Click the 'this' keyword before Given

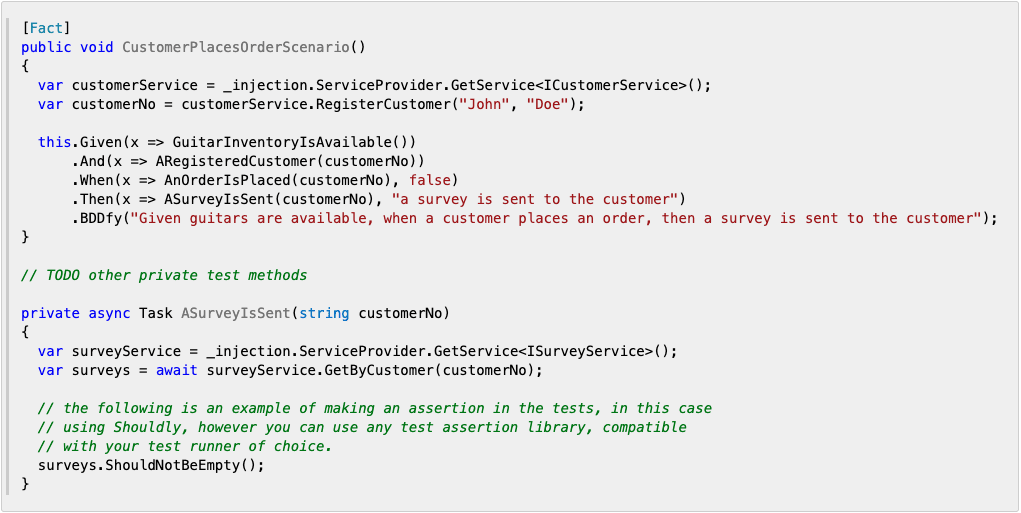tap(54, 142)
